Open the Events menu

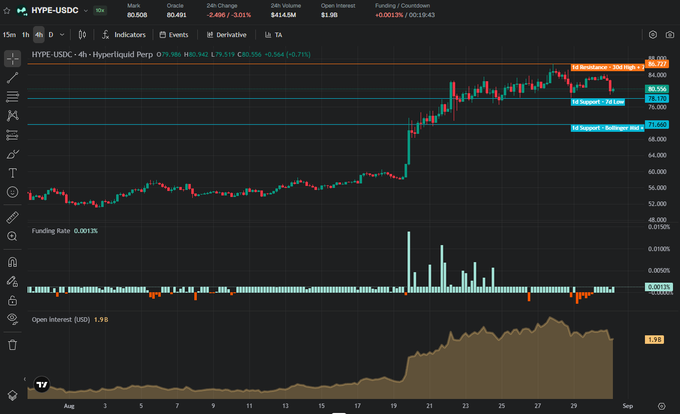point(174,35)
